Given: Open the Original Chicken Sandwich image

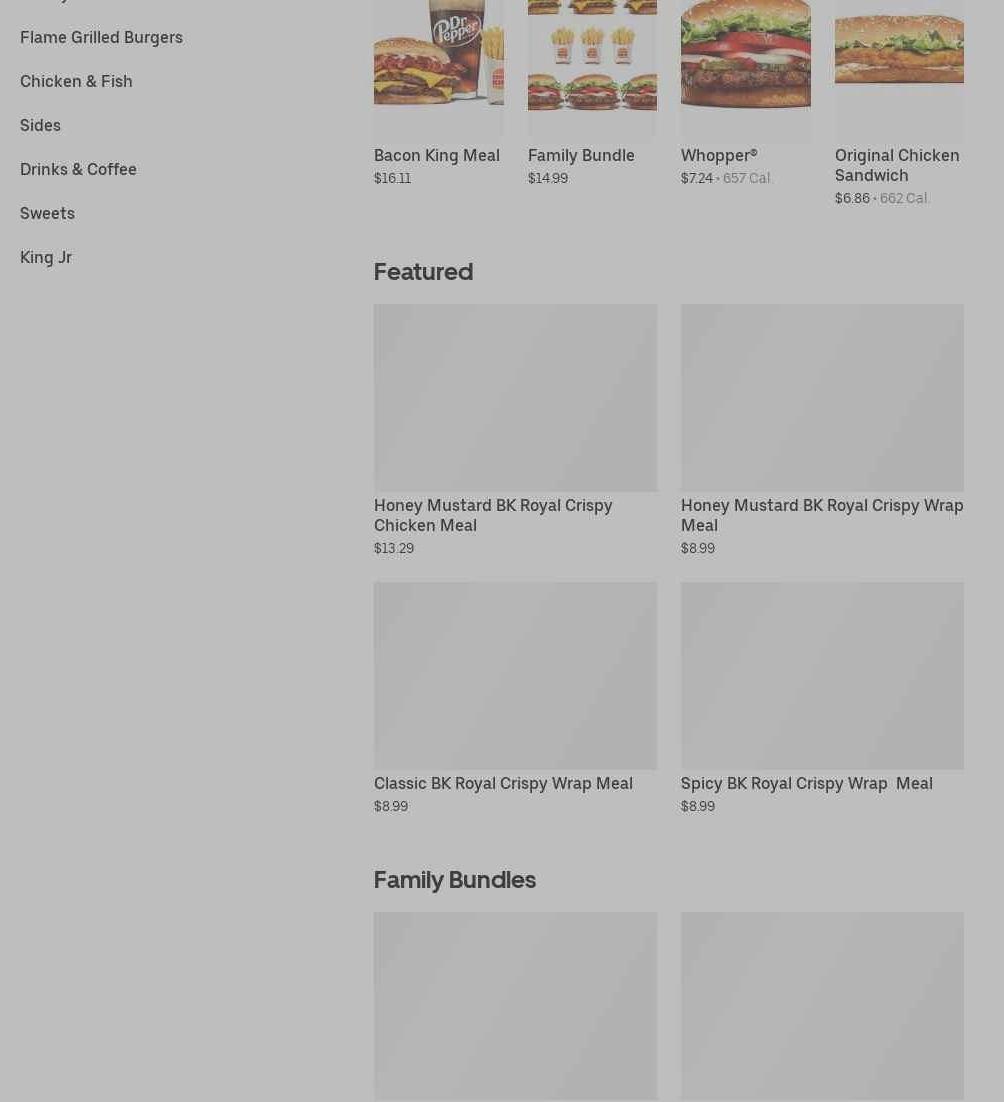Looking at the screenshot, I should pyautogui.click(x=899, y=67).
